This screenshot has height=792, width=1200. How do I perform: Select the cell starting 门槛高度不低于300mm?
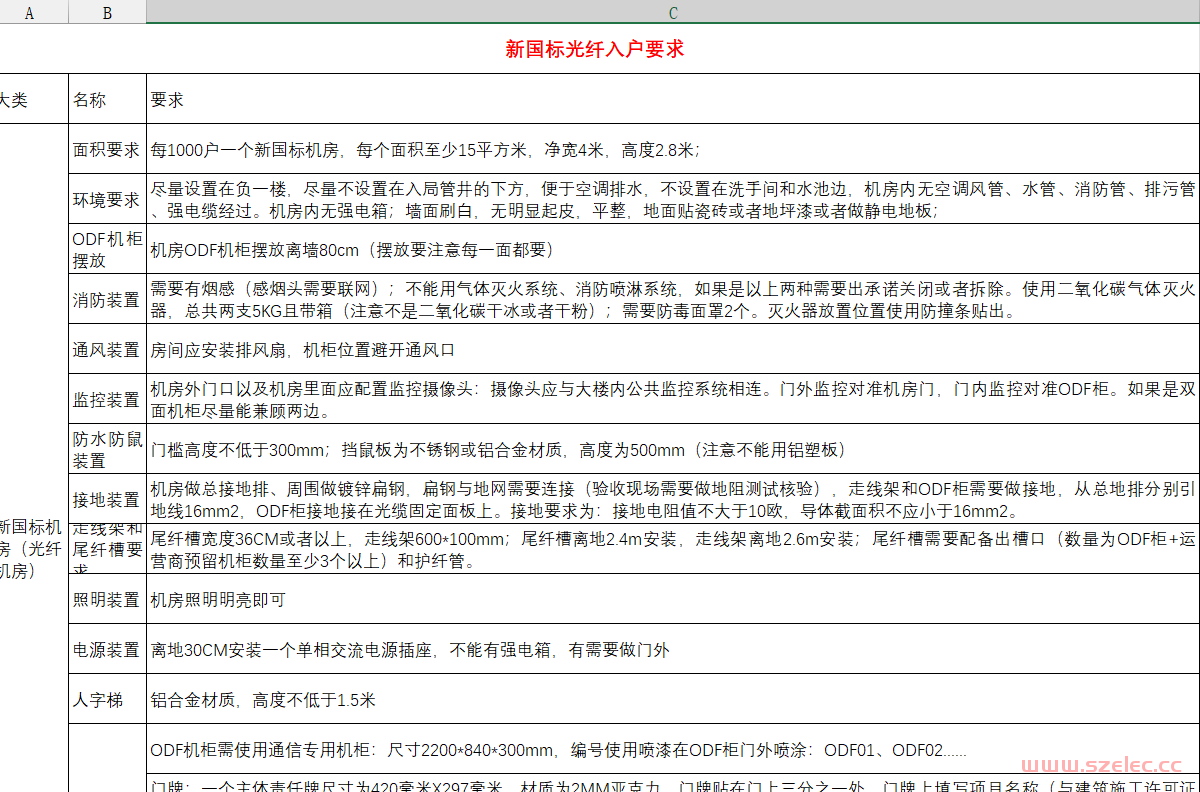pos(673,449)
